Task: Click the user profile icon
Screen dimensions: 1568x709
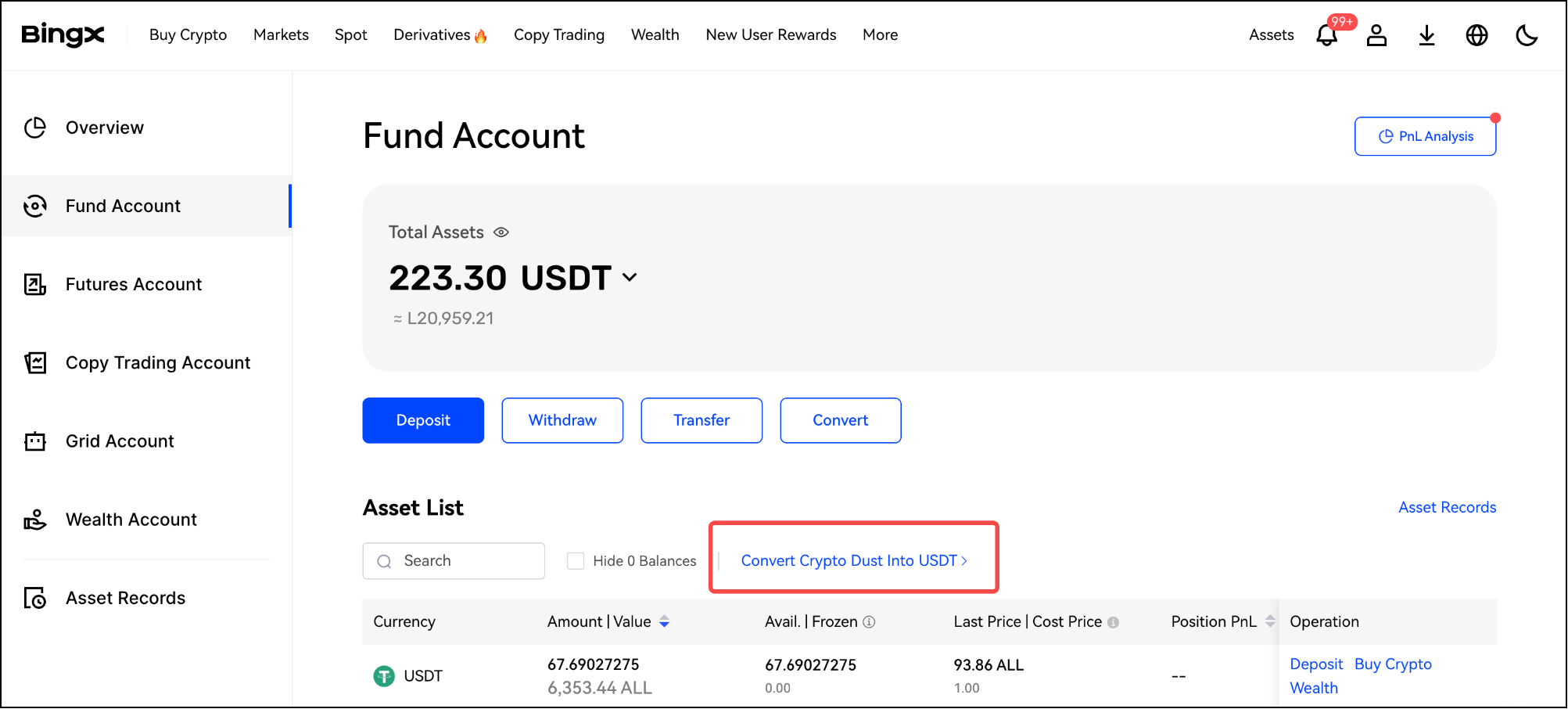Action: pos(1376,35)
